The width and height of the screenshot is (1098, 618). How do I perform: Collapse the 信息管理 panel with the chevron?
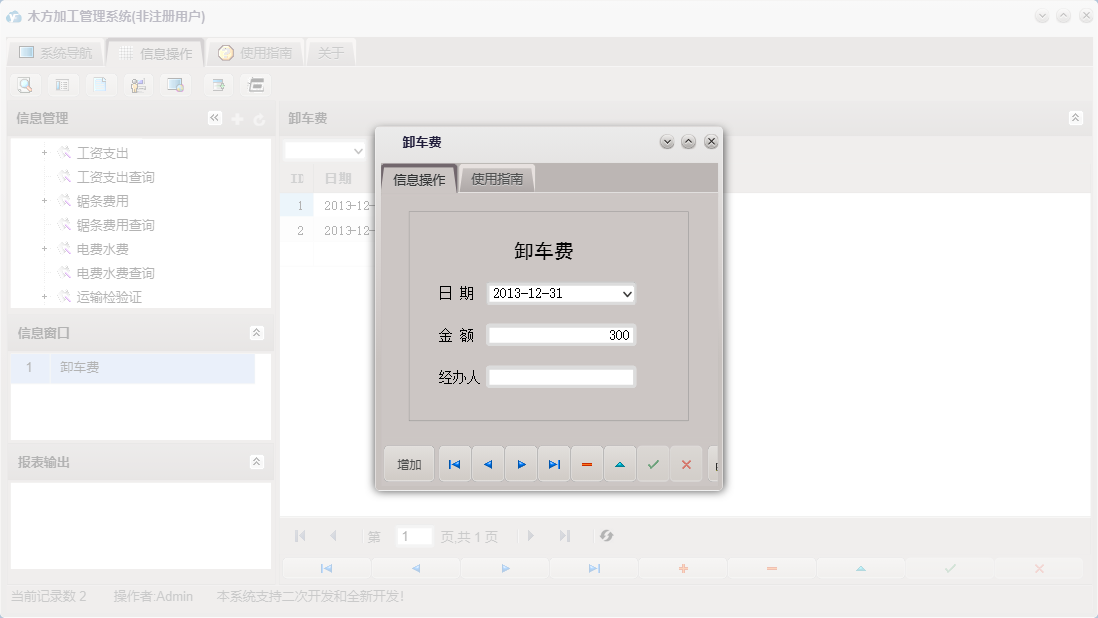pos(214,117)
